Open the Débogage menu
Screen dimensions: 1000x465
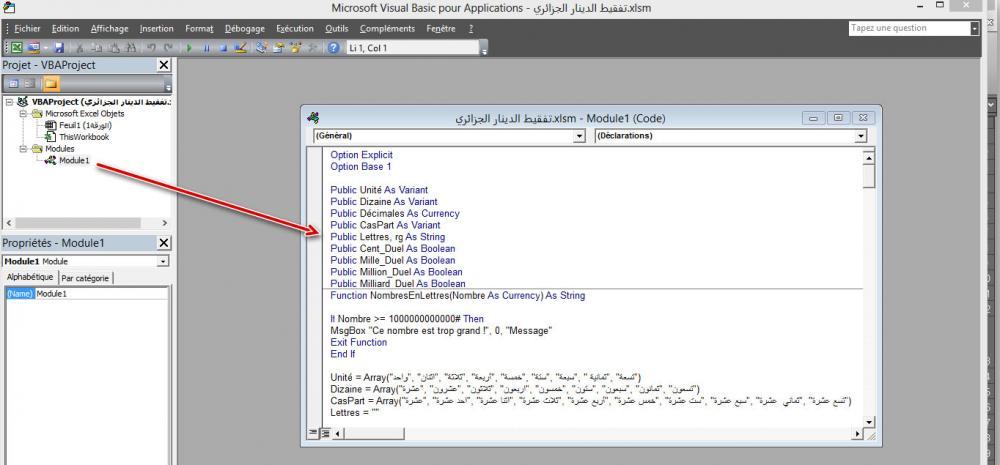pyautogui.click(x=245, y=29)
